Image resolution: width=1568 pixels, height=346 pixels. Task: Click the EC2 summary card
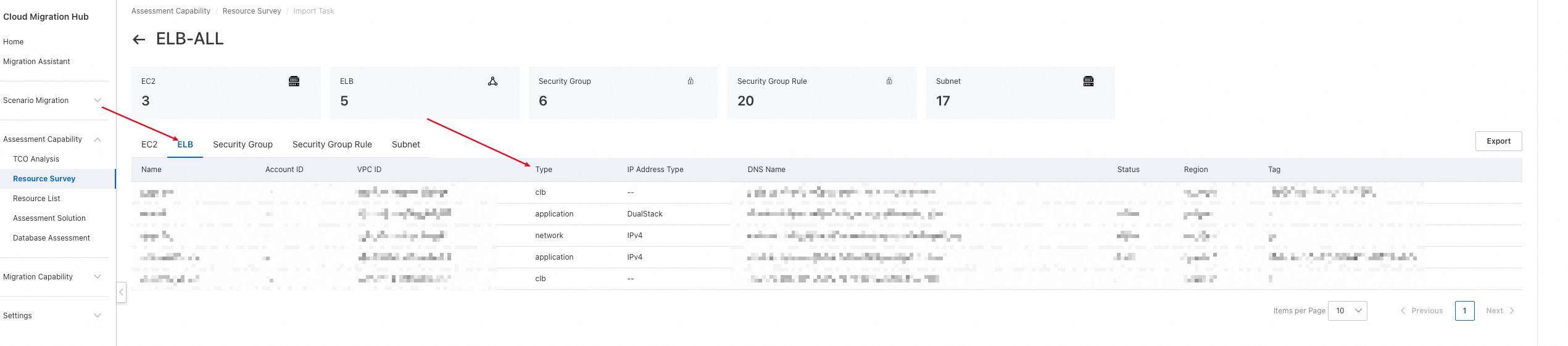226,93
